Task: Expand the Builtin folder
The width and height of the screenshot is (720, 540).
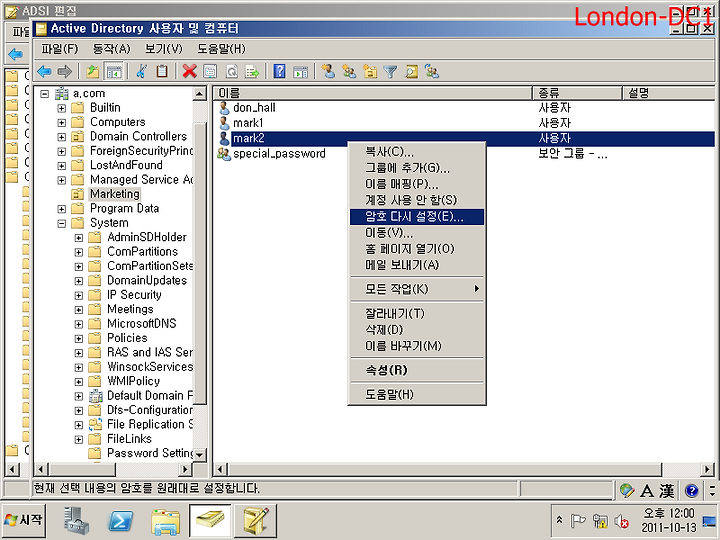Action: 62,108
